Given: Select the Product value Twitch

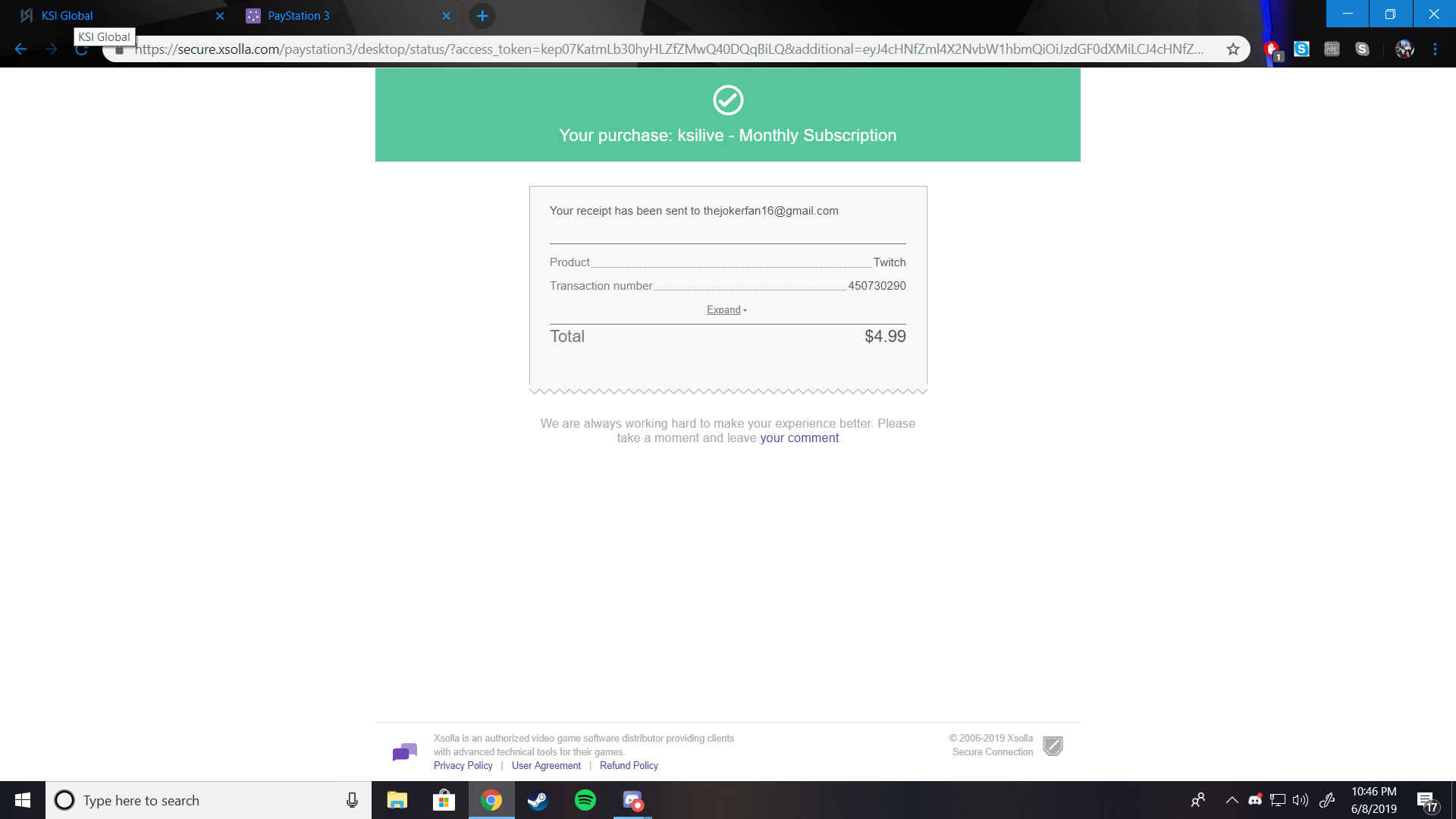Looking at the screenshot, I should click(890, 262).
